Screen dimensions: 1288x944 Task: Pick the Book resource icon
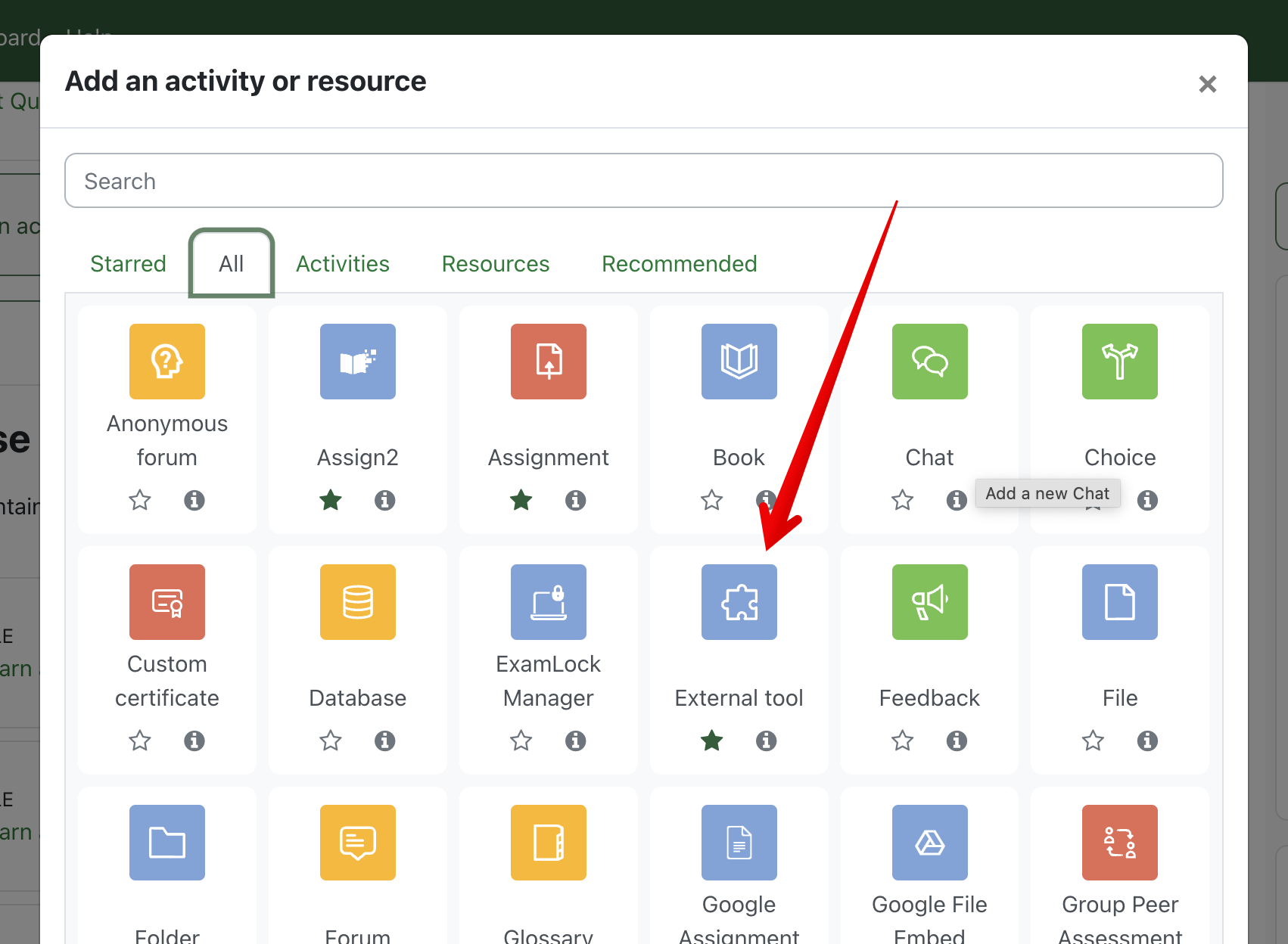point(739,362)
